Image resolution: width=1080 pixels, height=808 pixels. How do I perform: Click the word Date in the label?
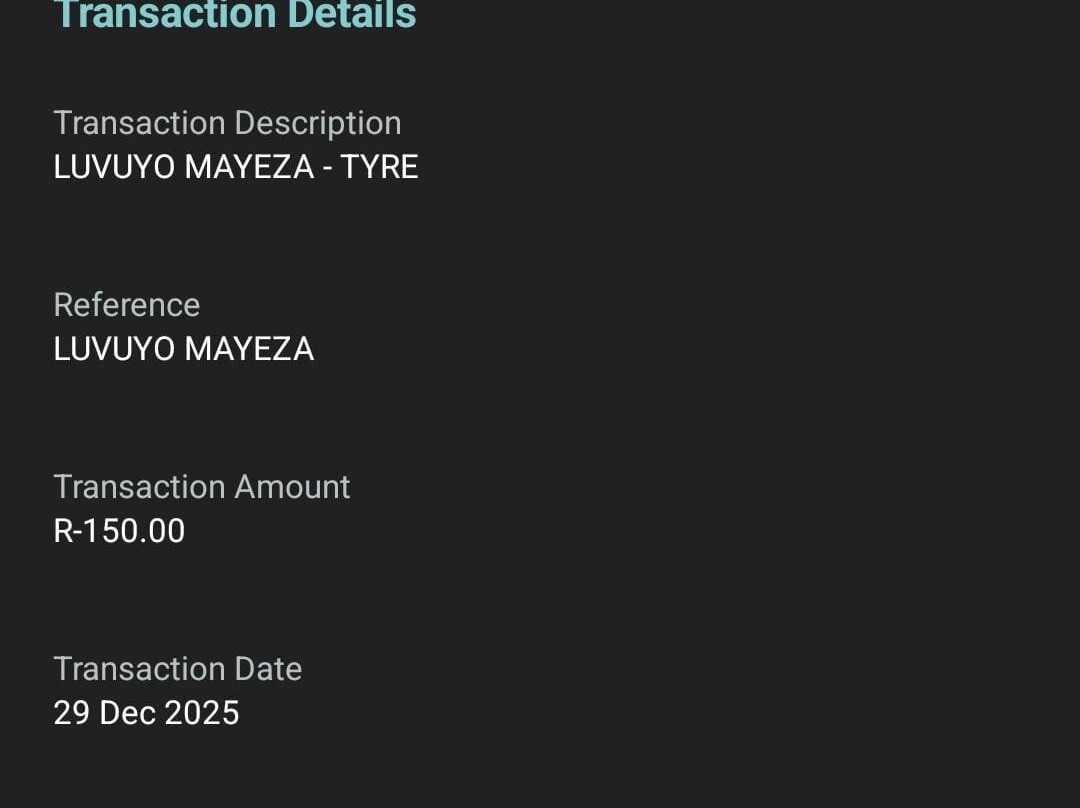click(x=268, y=669)
